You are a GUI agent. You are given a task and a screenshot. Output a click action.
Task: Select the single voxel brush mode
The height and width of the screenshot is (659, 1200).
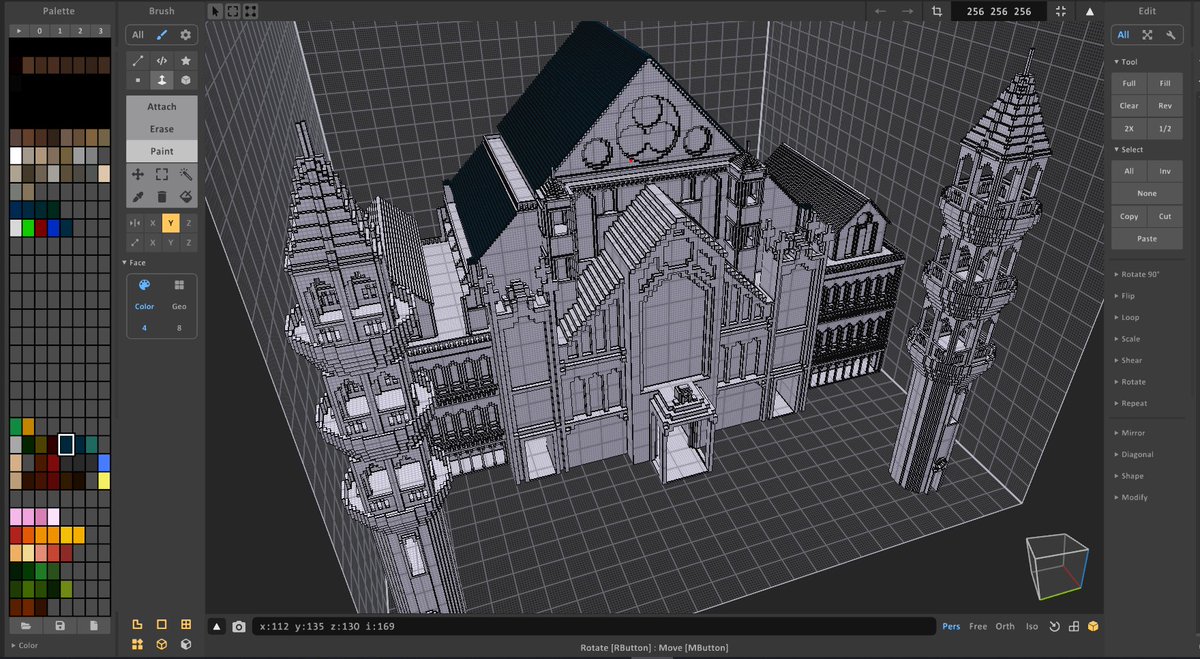(x=138, y=80)
